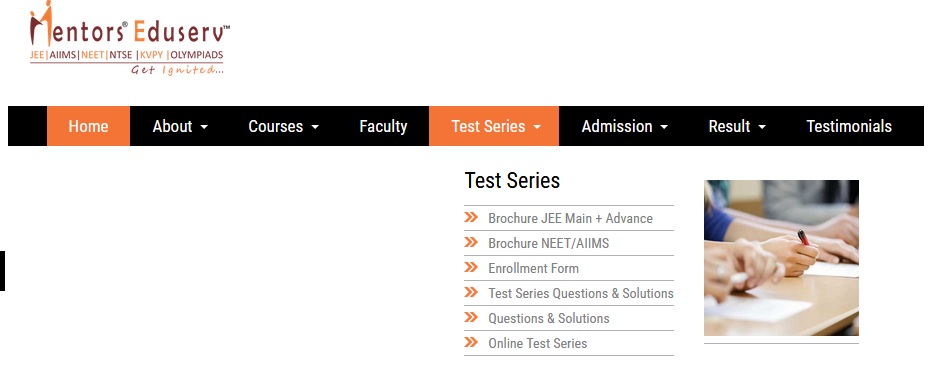Collapse the Test Series dropdown menu
This screenshot has height=392, width=945.
coord(494,126)
